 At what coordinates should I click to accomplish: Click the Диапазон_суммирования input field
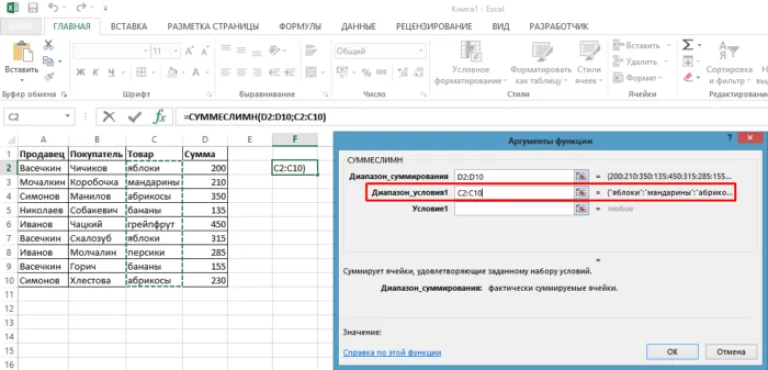pos(514,176)
